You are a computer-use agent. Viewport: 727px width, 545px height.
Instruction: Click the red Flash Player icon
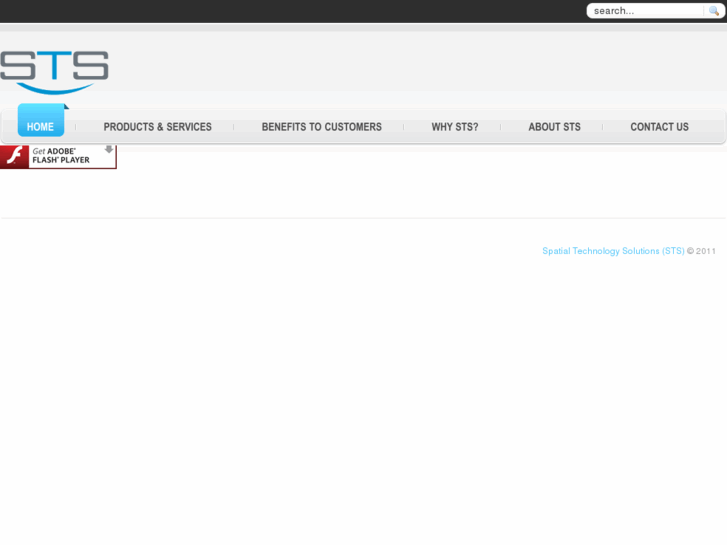point(14,156)
